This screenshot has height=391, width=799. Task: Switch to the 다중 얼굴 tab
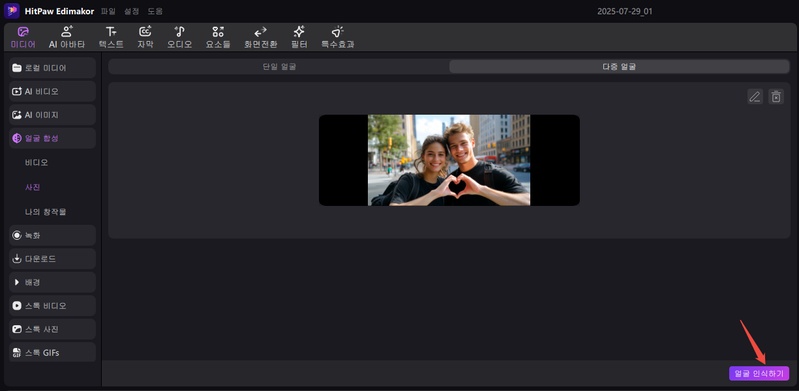point(619,66)
